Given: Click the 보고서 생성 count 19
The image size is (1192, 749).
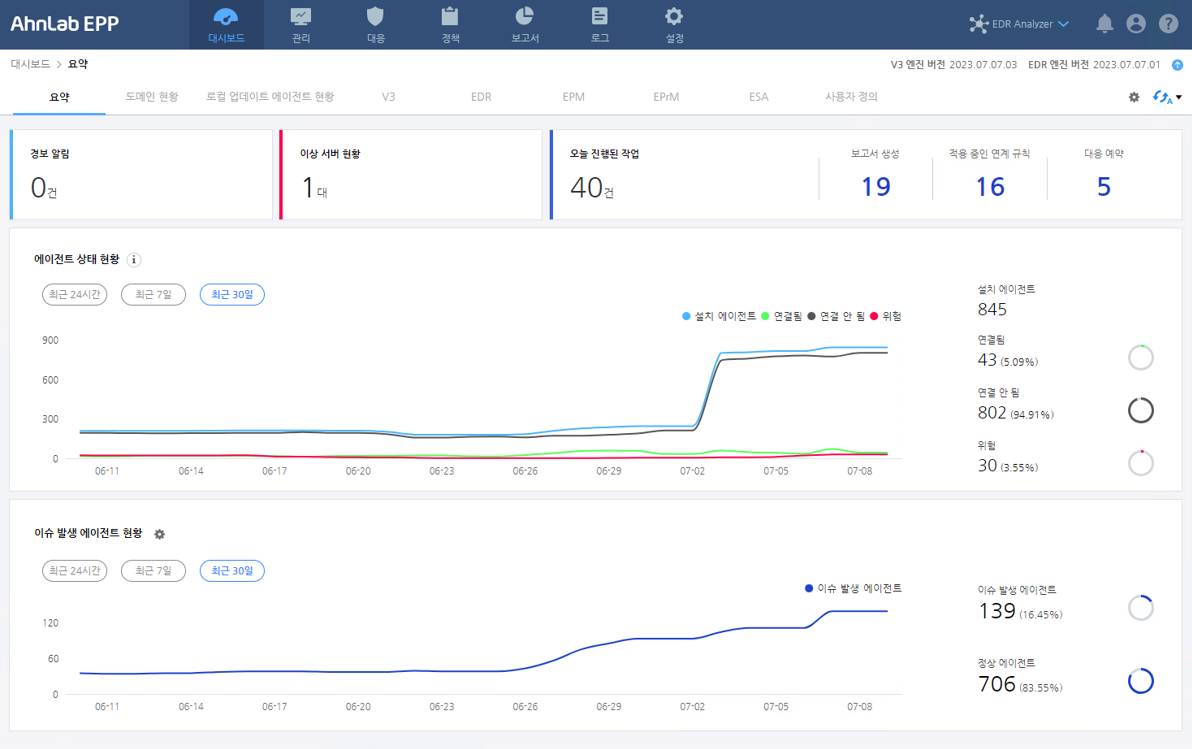Looking at the screenshot, I should (x=875, y=187).
